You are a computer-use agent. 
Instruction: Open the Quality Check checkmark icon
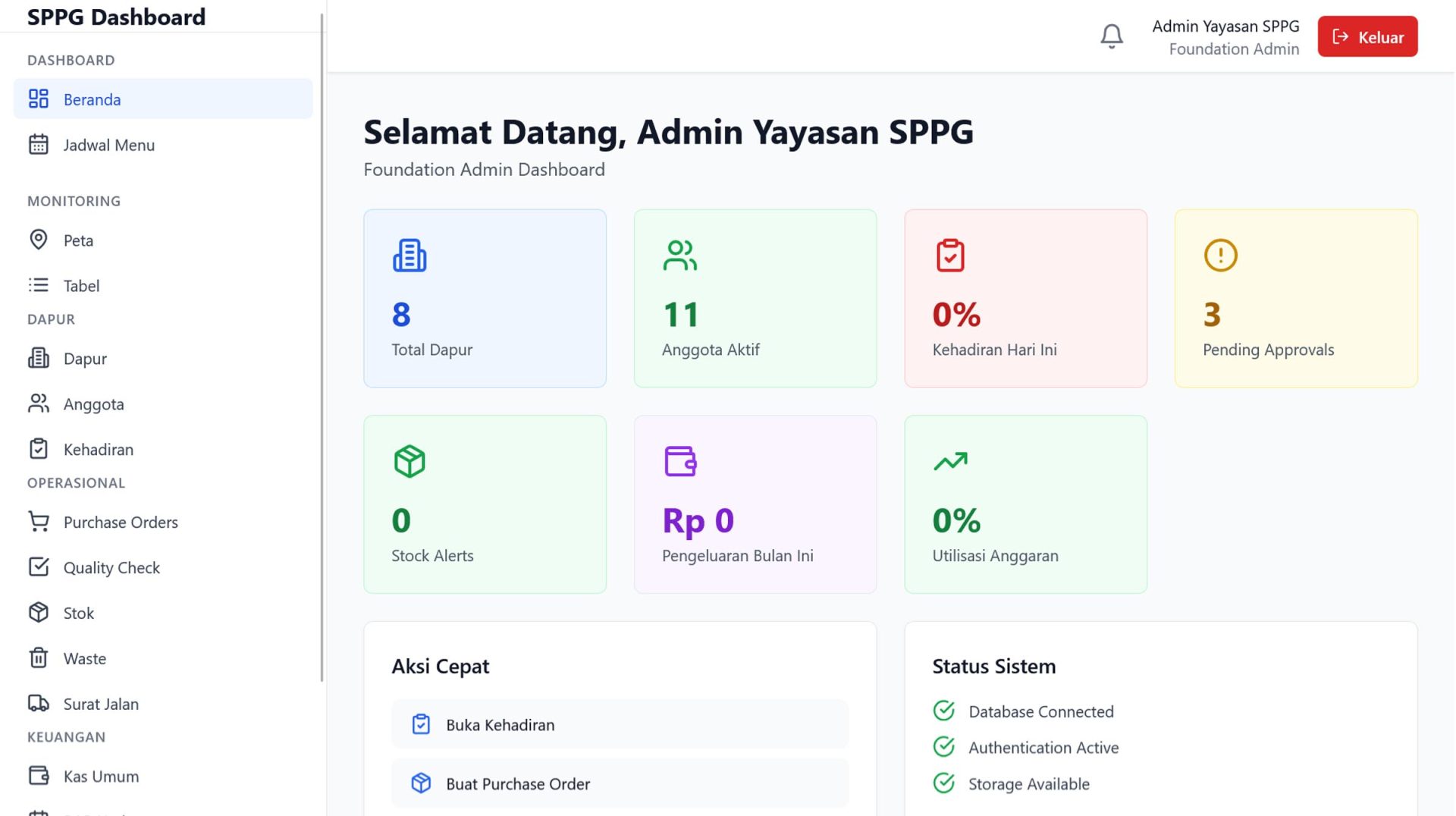tap(38, 566)
